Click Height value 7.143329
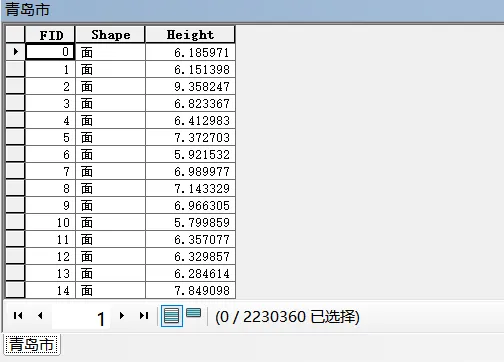504x362 pixels. [190, 188]
